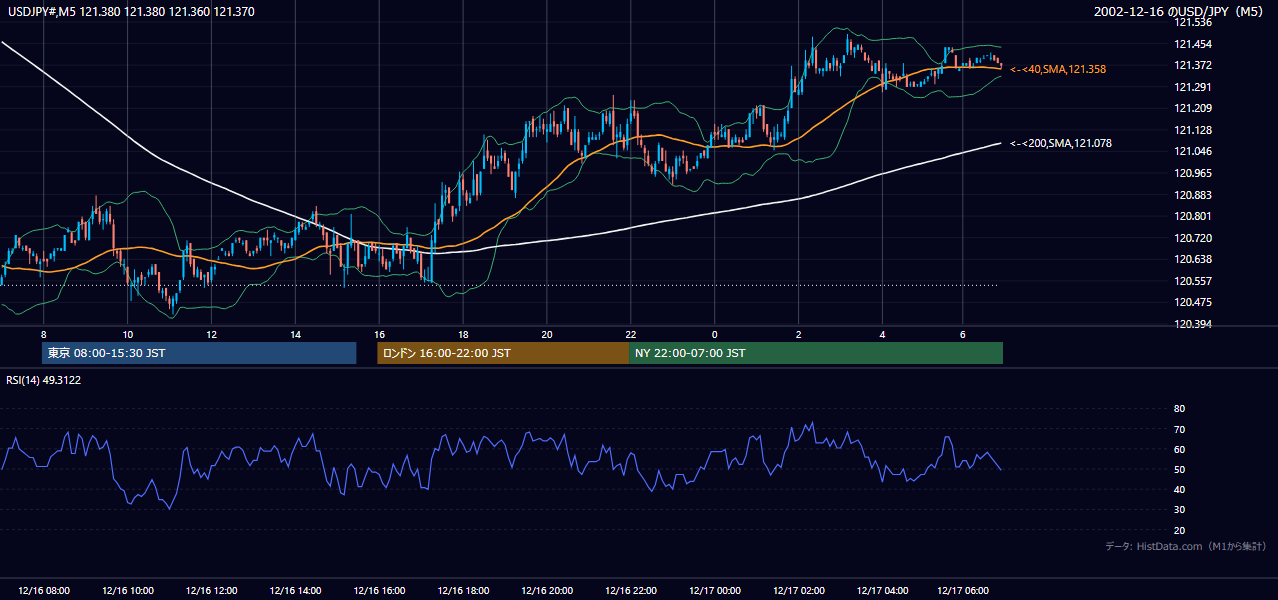Select the orange 40 SMA 121.358 label
This screenshot has height=600, width=1278.
pyautogui.click(x=1058, y=69)
